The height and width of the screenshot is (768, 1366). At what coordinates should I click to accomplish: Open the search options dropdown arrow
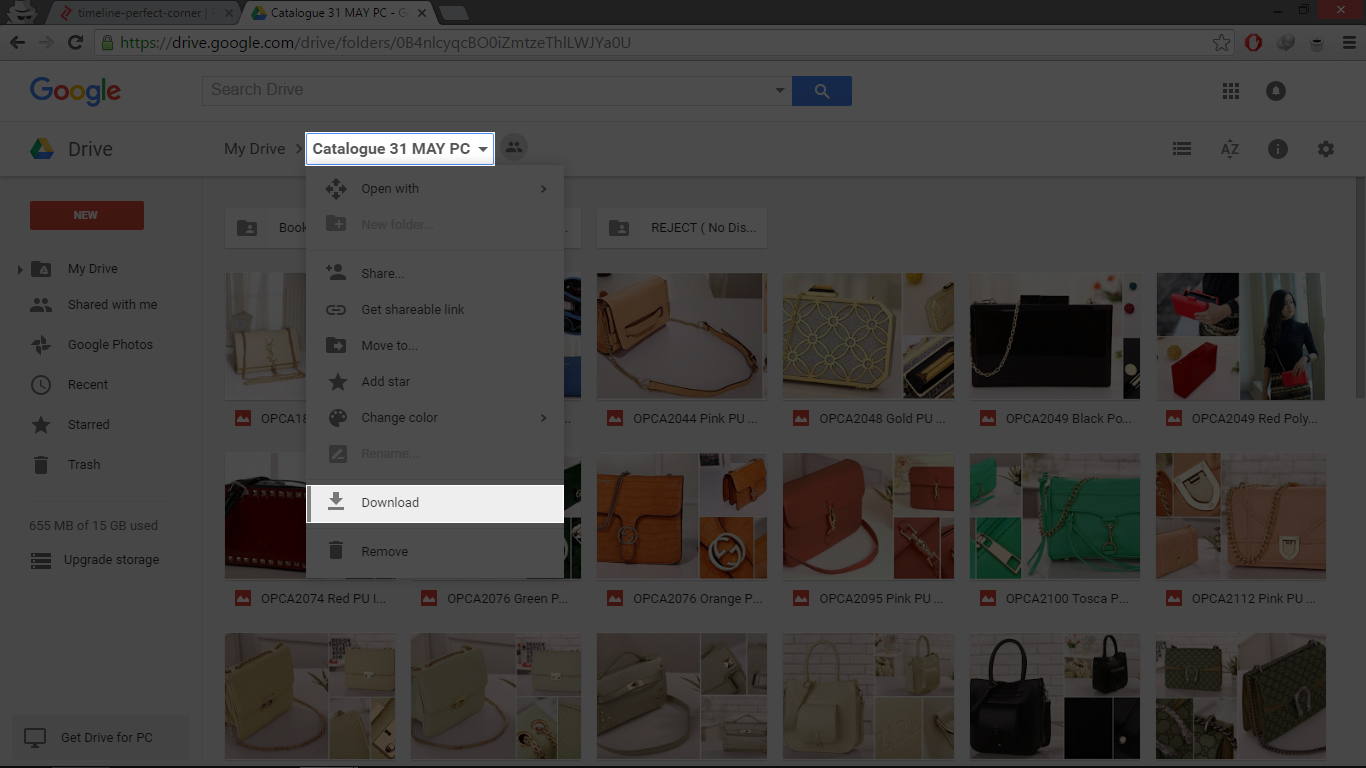780,91
